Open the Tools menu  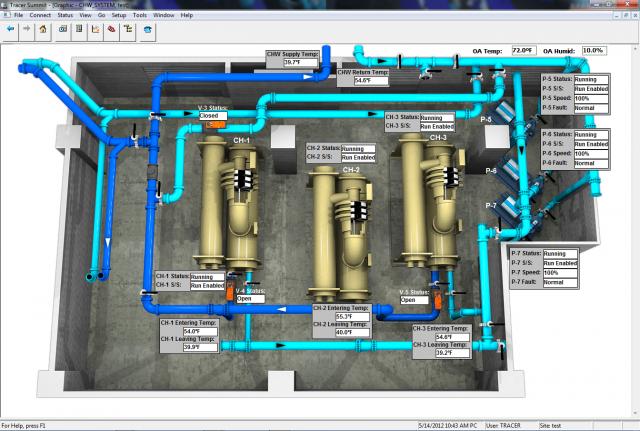(139, 16)
